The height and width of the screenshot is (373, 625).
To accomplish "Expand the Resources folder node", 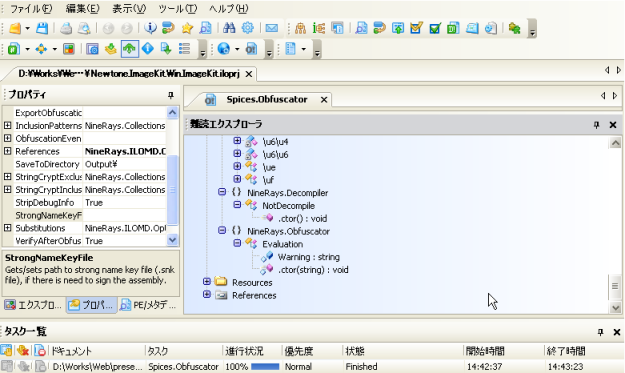I will 206,281.
